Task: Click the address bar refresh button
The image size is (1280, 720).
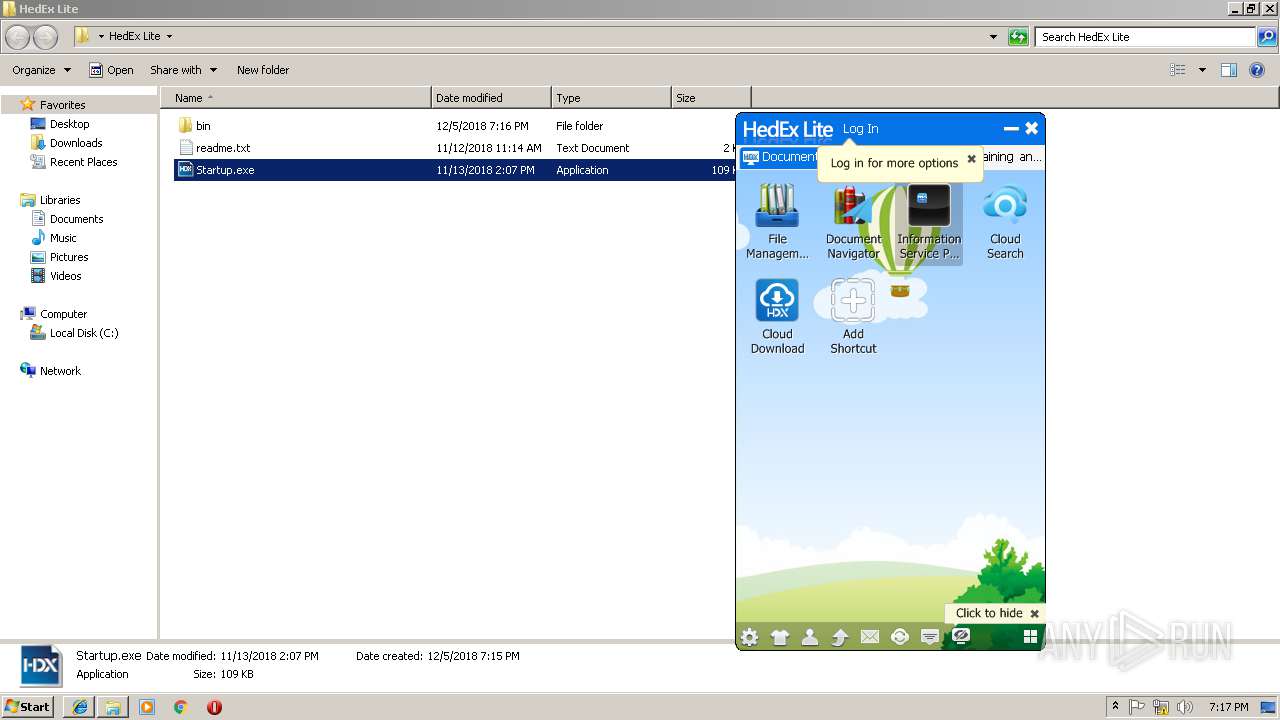Action: (1018, 37)
